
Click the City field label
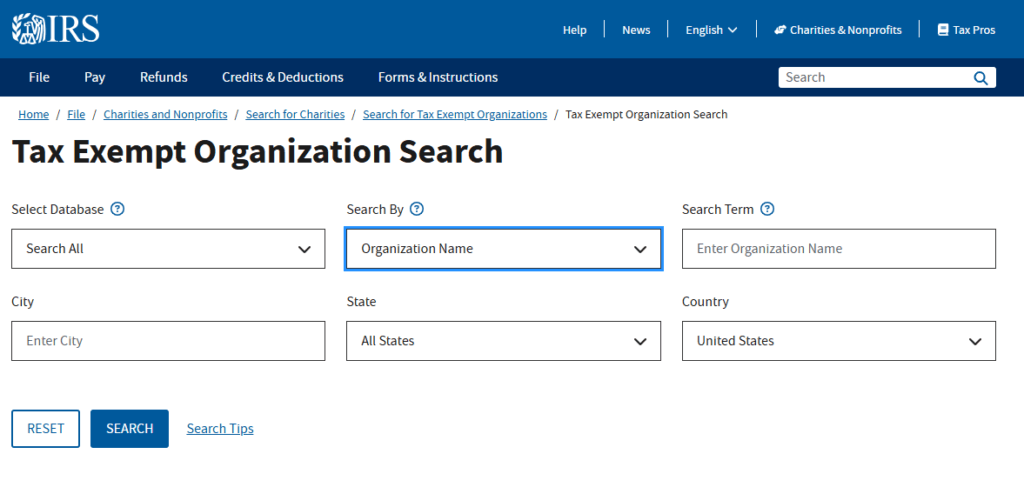pos(23,301)
